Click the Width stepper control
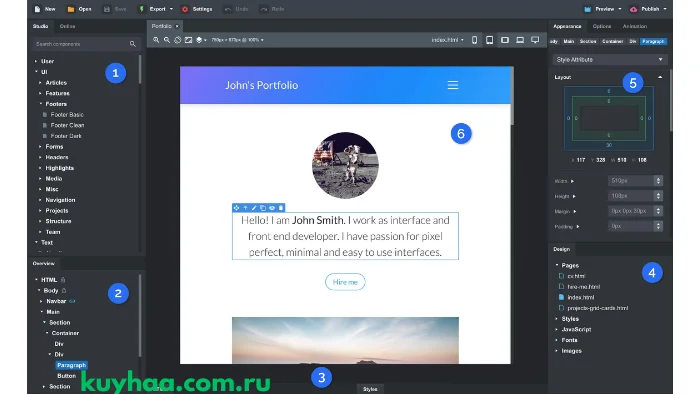 click(658, 181)
